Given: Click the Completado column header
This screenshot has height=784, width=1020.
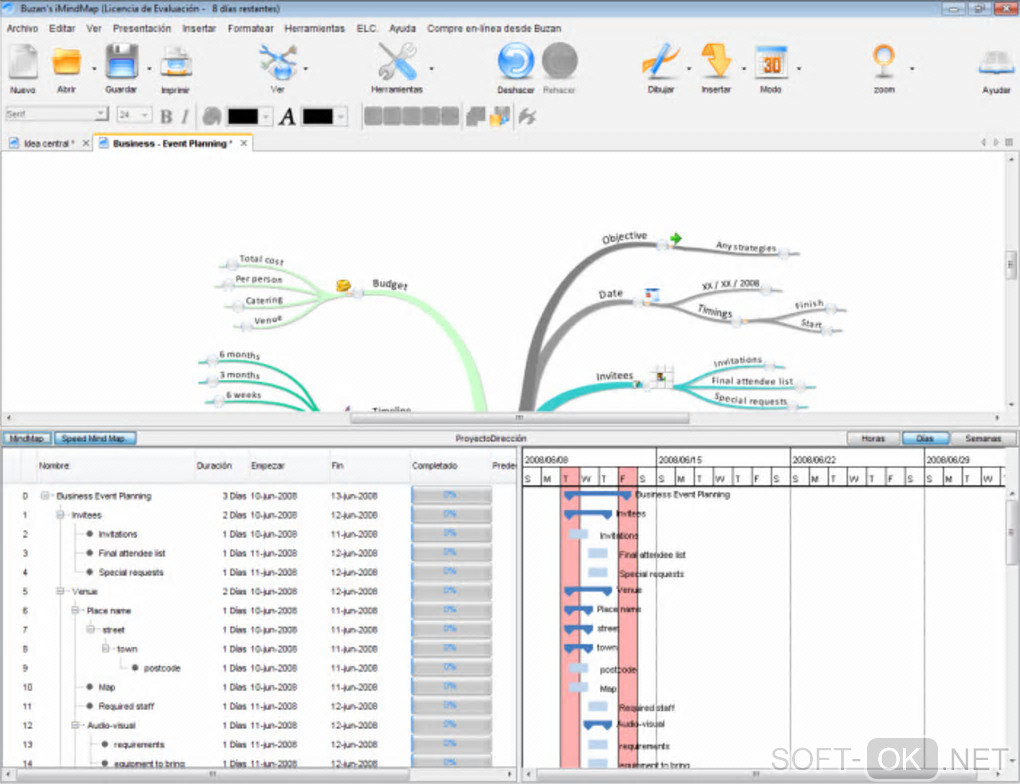Looking at the screenshot, I should (x=435, y=466).
